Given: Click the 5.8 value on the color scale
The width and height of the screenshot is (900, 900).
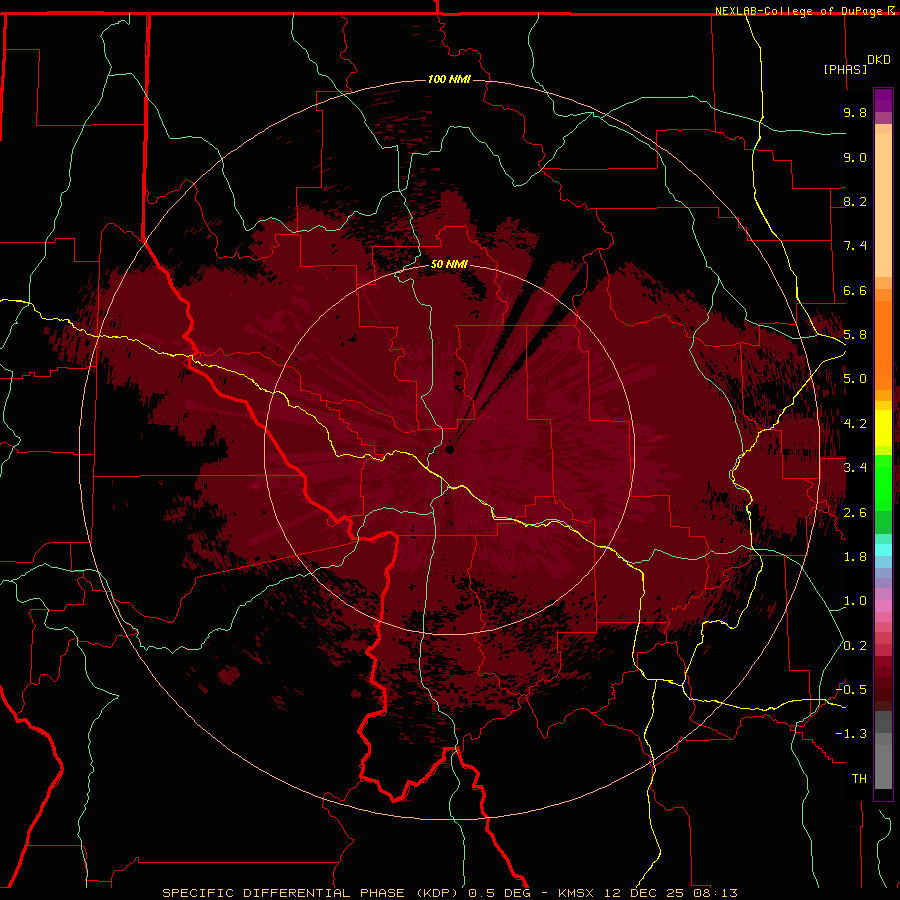Looking at the screenshot, I should [855, 335].
